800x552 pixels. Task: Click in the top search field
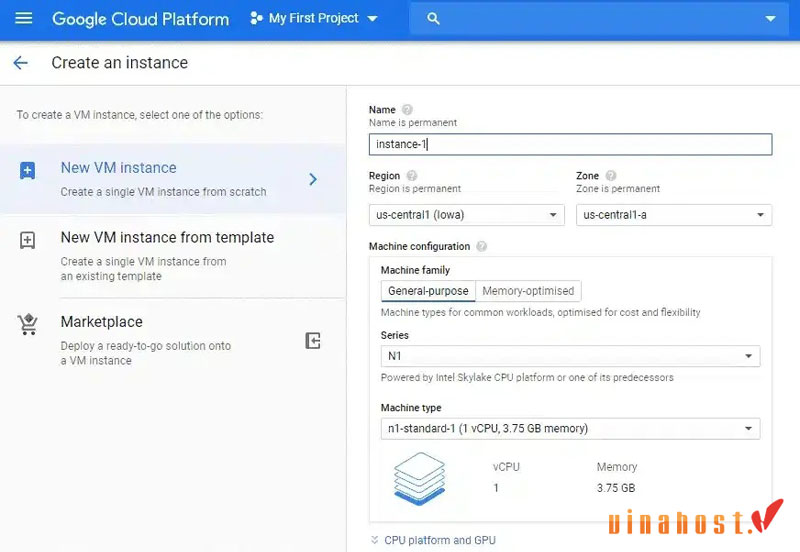click(598, 19)
